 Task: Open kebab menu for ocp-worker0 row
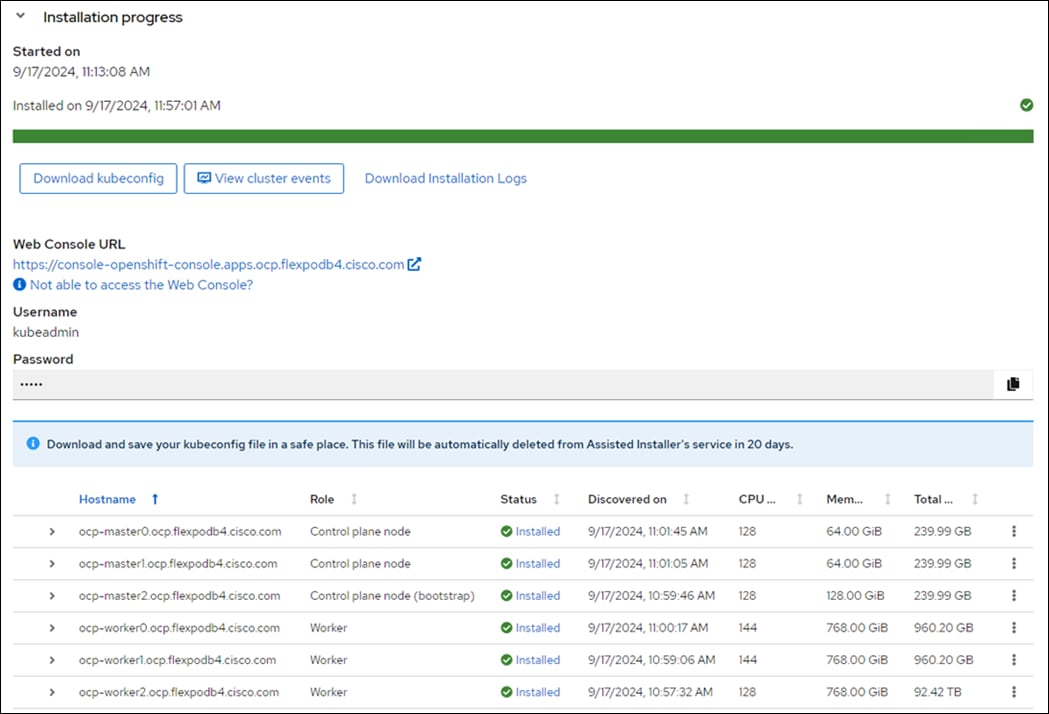1014,628
